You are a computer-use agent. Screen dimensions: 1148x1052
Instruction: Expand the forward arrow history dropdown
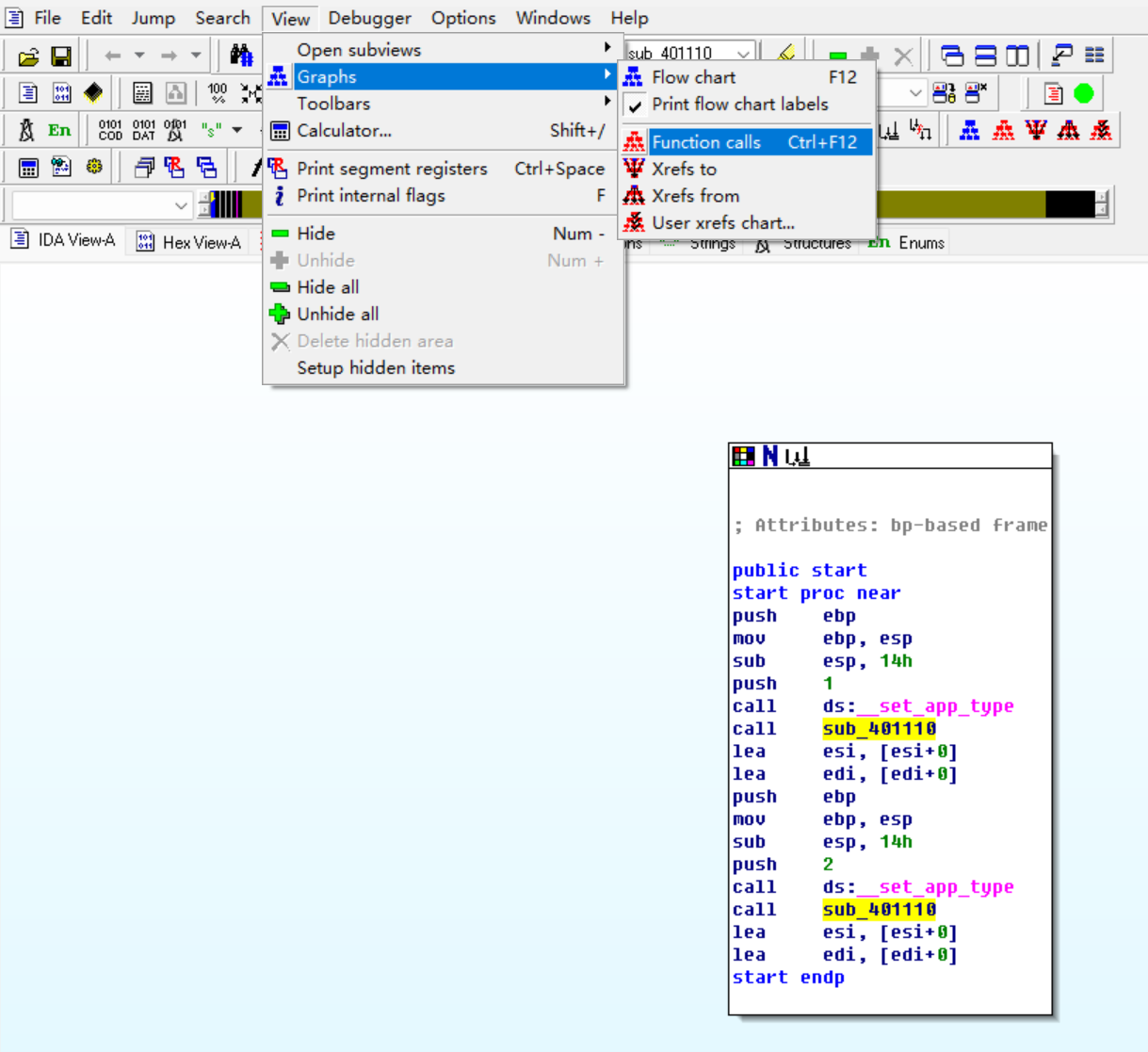[196, 56]
